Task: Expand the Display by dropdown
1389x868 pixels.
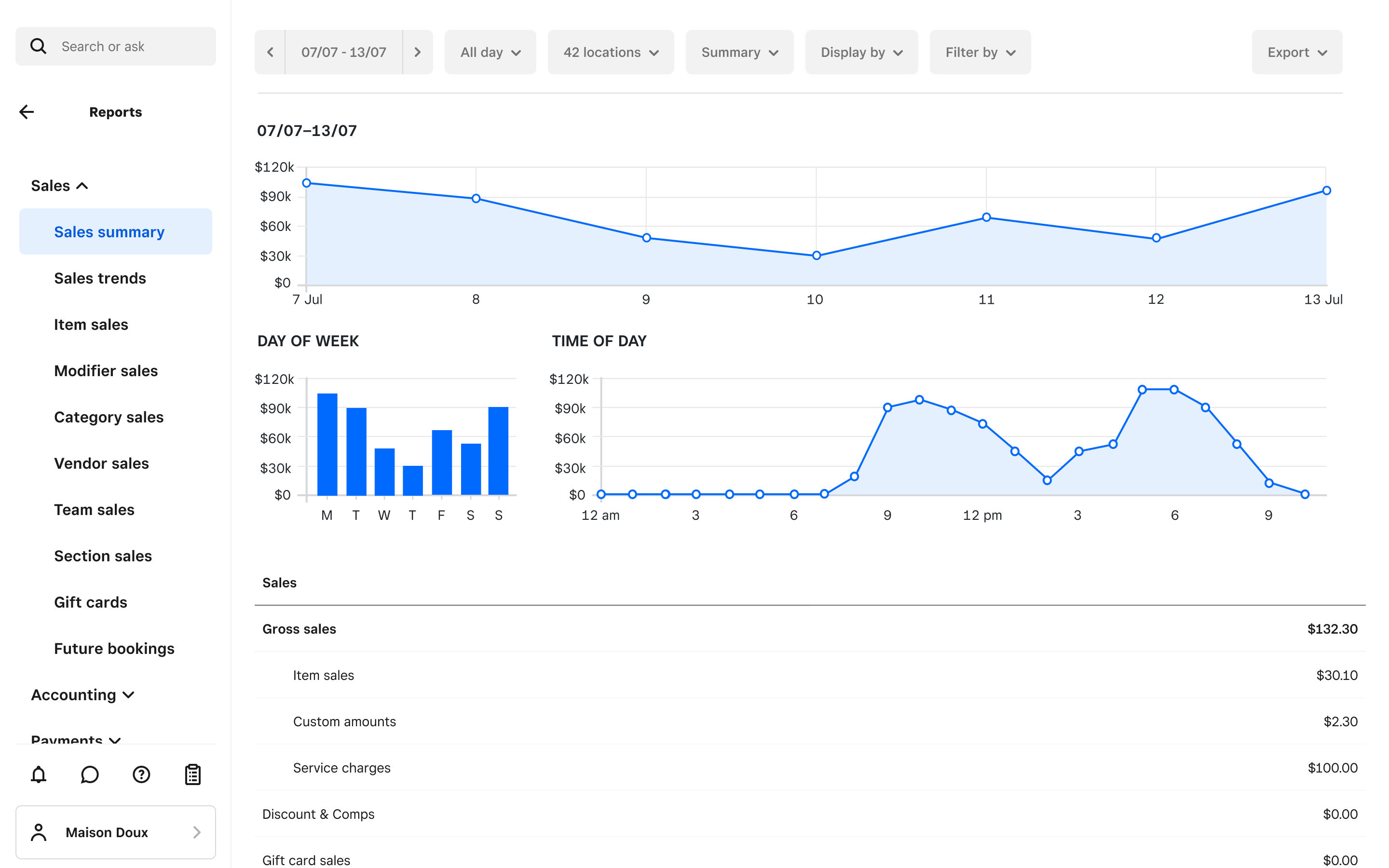Action: (x=861, y=52)
